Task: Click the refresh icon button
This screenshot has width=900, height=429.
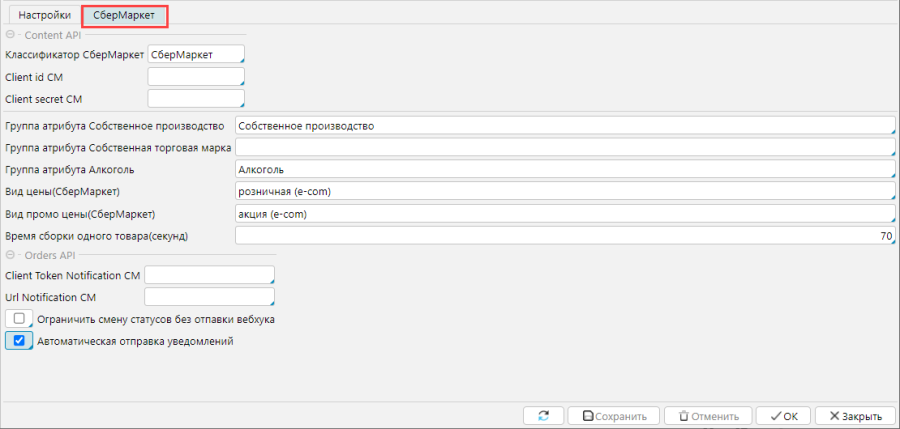Action: click(543, 416)
